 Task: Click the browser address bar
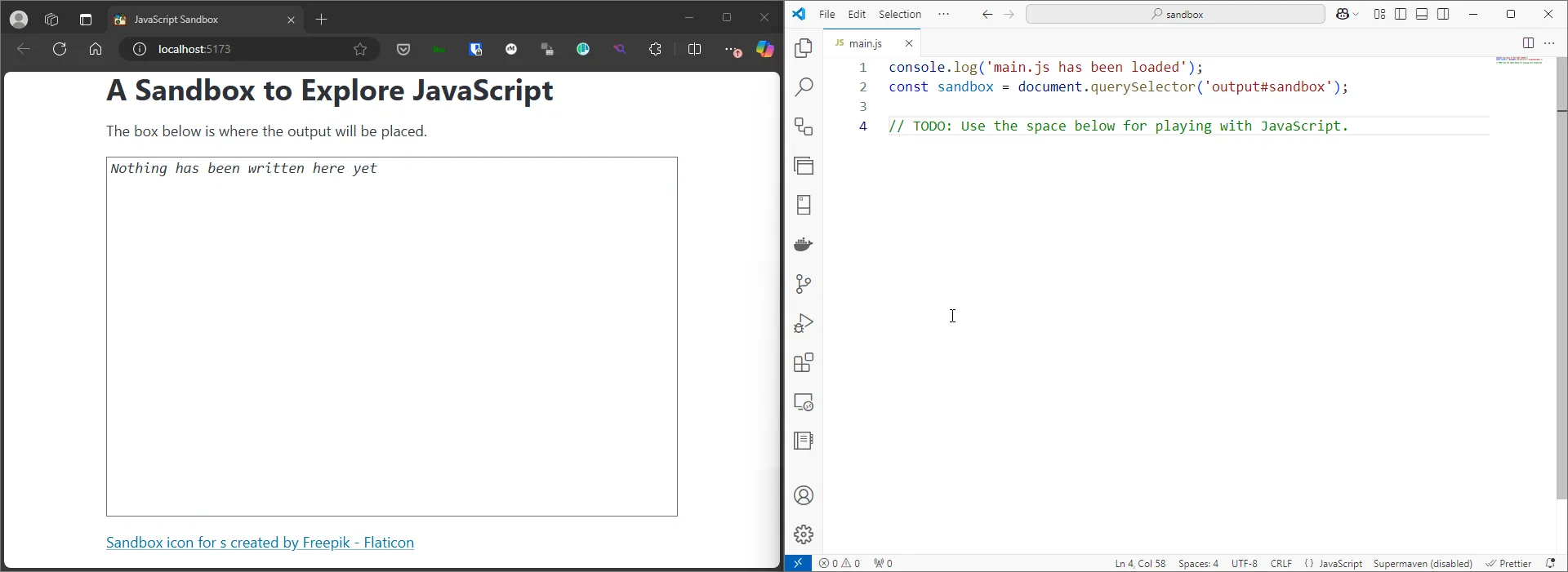coord(249,49)
